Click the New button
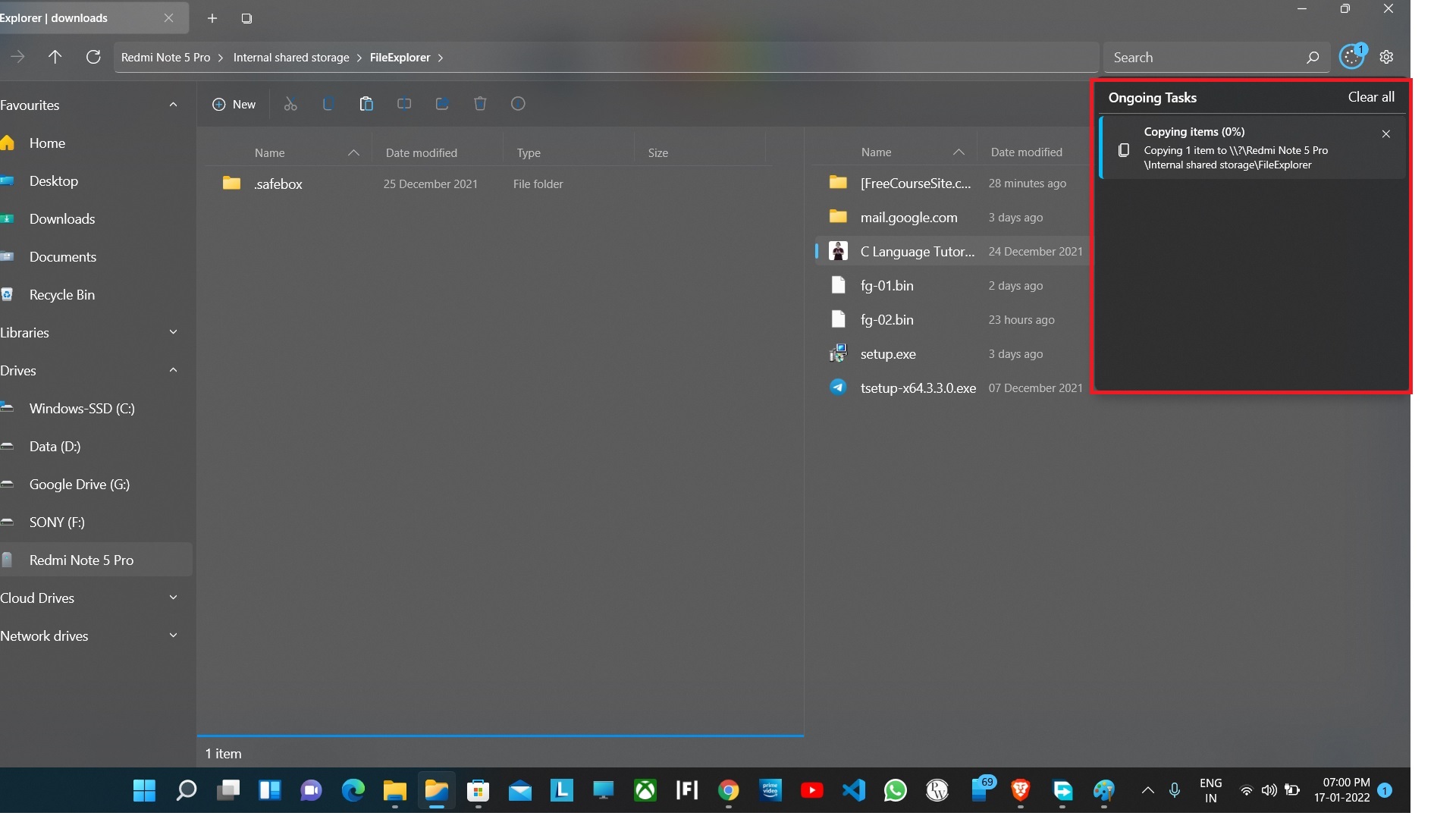Image resolution: width=1456 pixels, height=819 pixels. [234, 104]
